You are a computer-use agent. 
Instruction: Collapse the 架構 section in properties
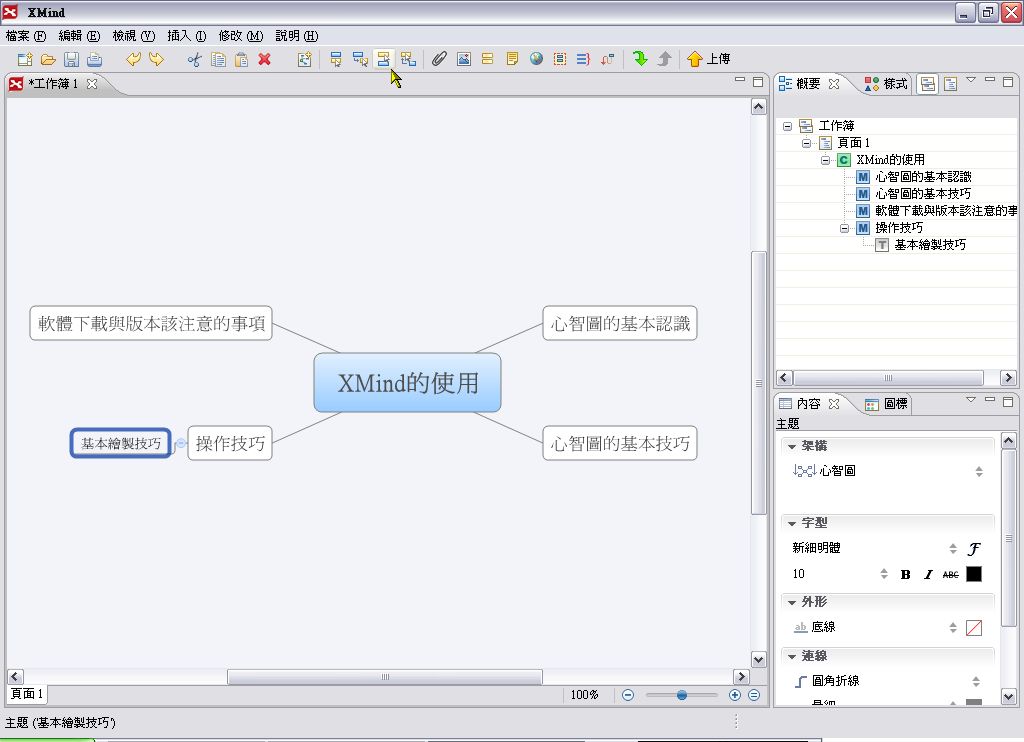792,447
